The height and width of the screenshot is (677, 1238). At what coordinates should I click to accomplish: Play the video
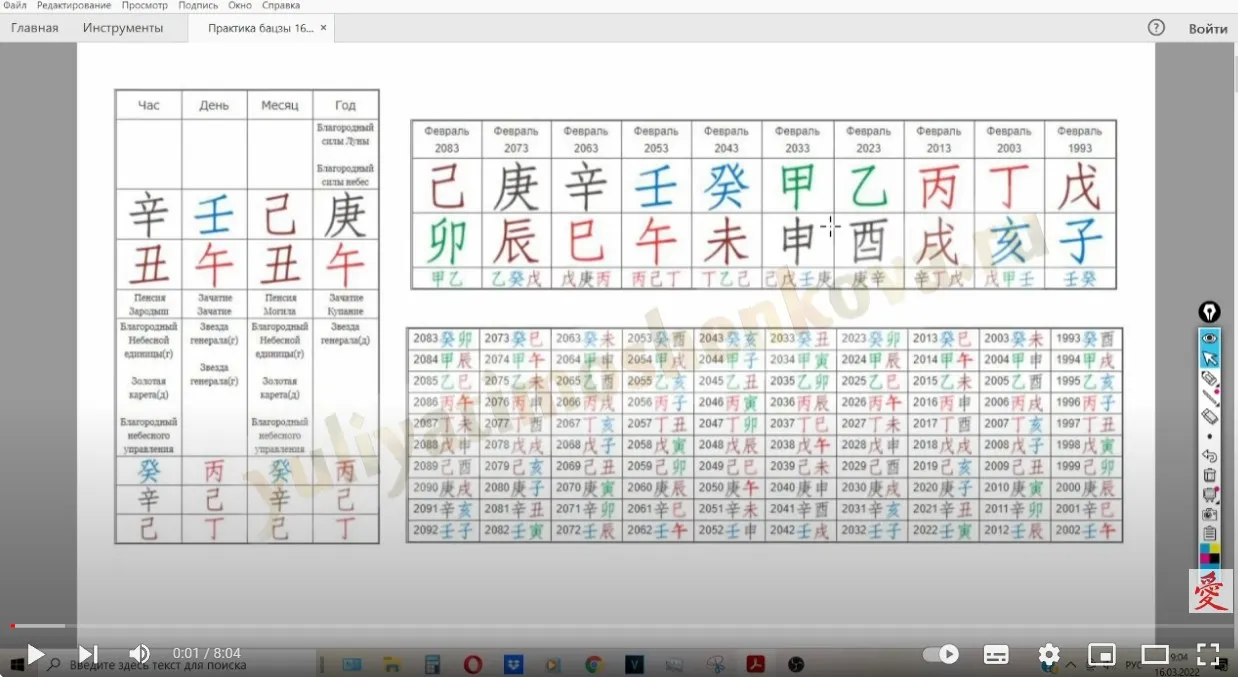click(x=35, y=654)
